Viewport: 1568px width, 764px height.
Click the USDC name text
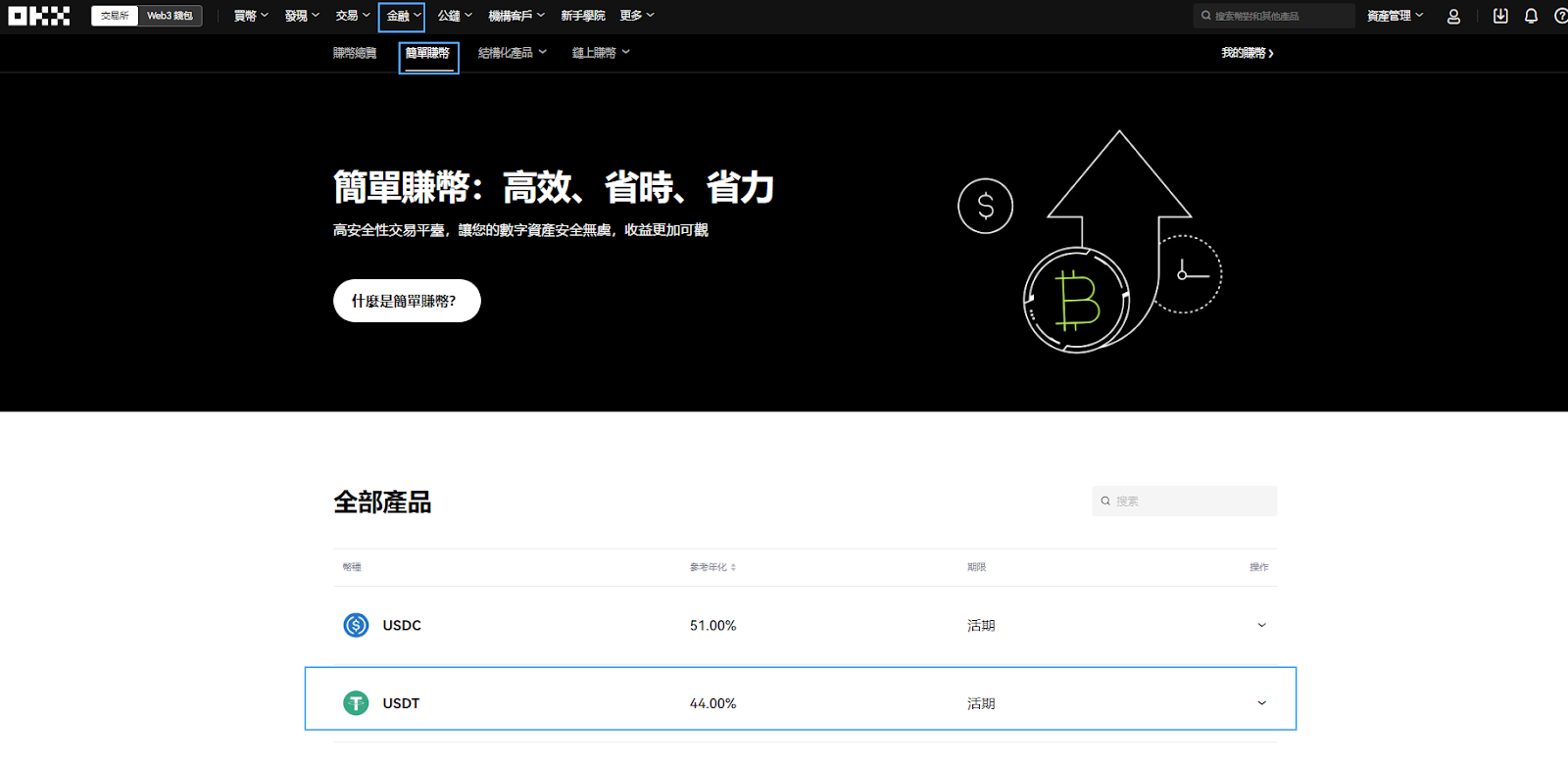pyautogui.click(x=402, y=625)
